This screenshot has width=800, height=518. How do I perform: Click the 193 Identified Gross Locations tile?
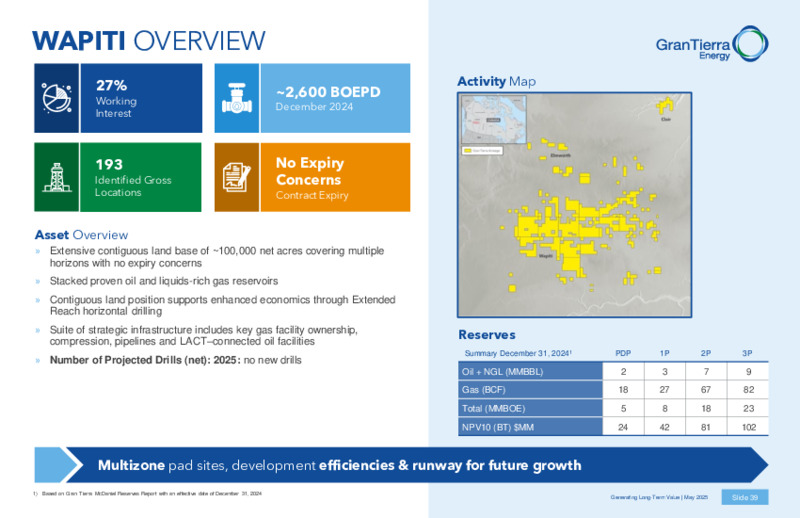[x=118, y=177]
